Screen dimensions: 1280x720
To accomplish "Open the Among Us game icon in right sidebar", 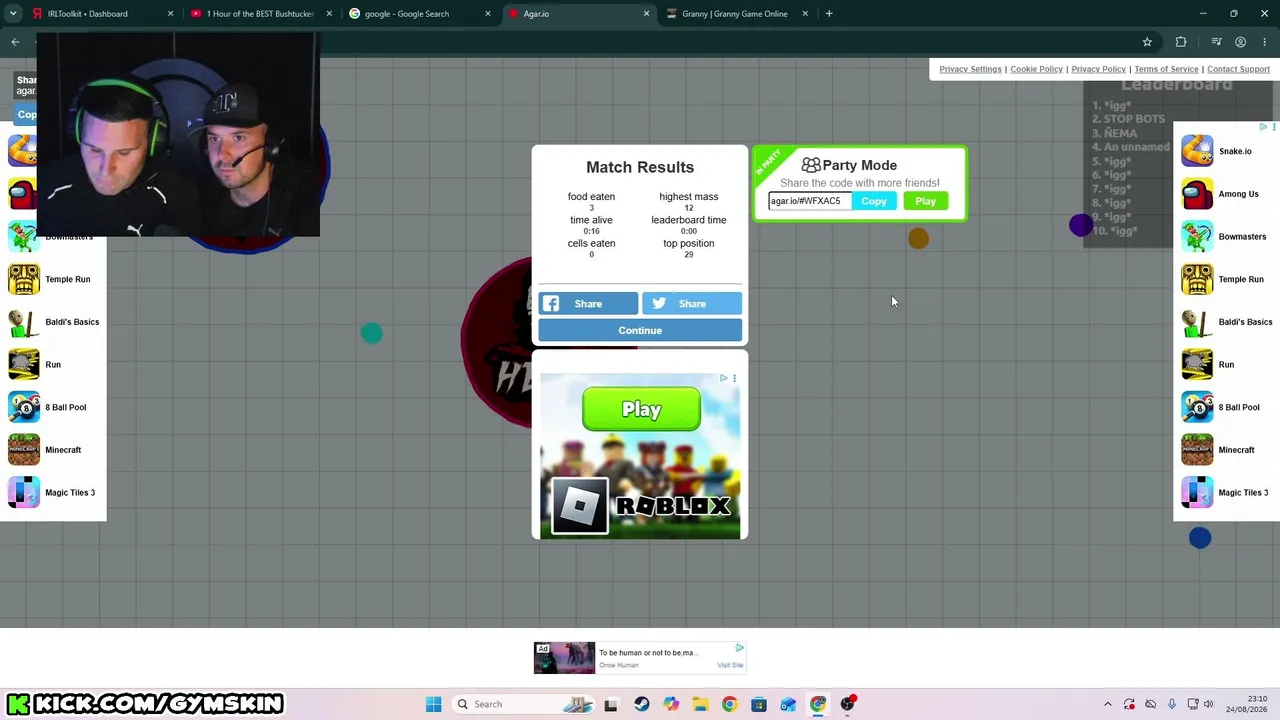I will point(1197,194).
